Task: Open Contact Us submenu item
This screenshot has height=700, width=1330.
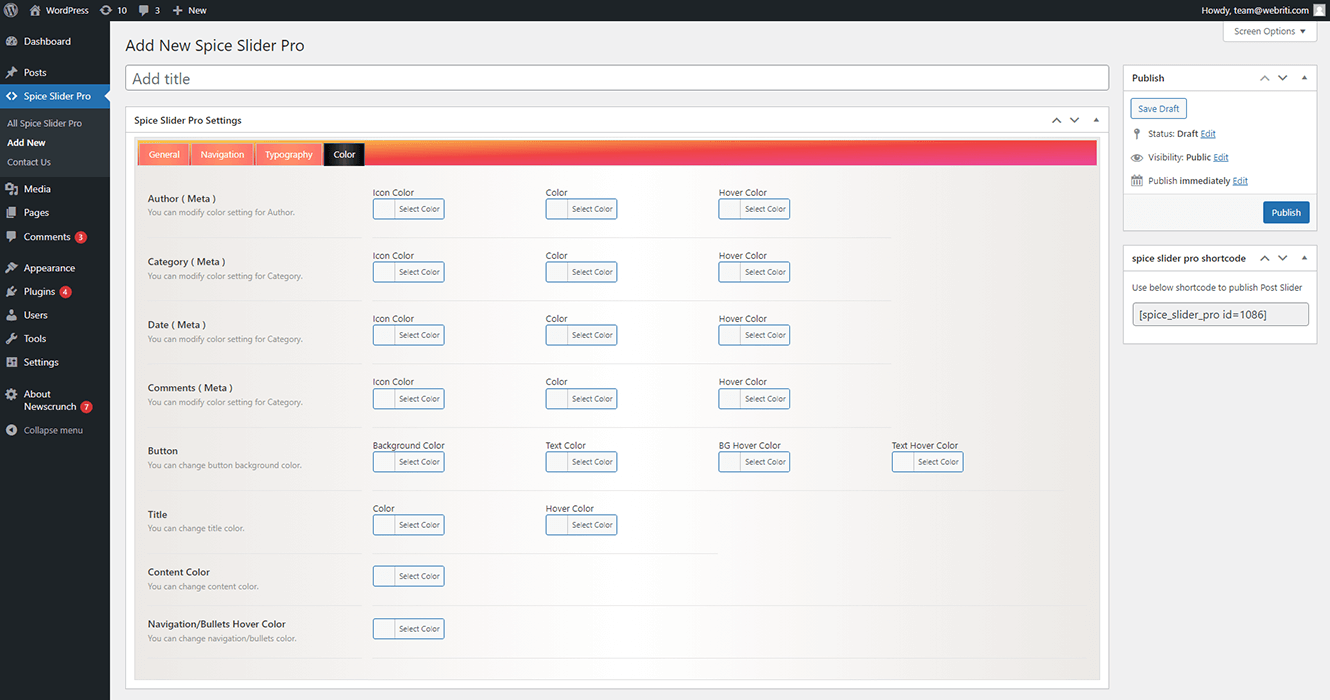Action: click(29, 162)
